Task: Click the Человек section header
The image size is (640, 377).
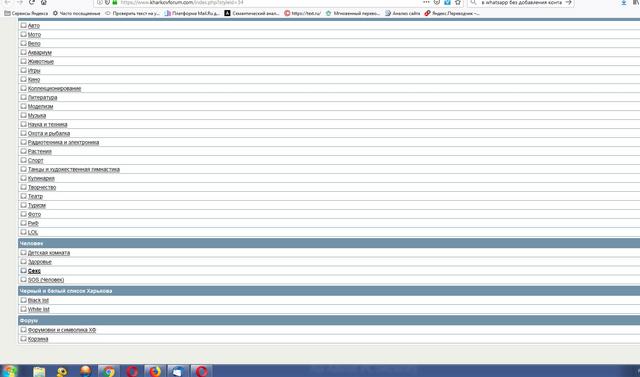Action: click(x=329, y=243)
